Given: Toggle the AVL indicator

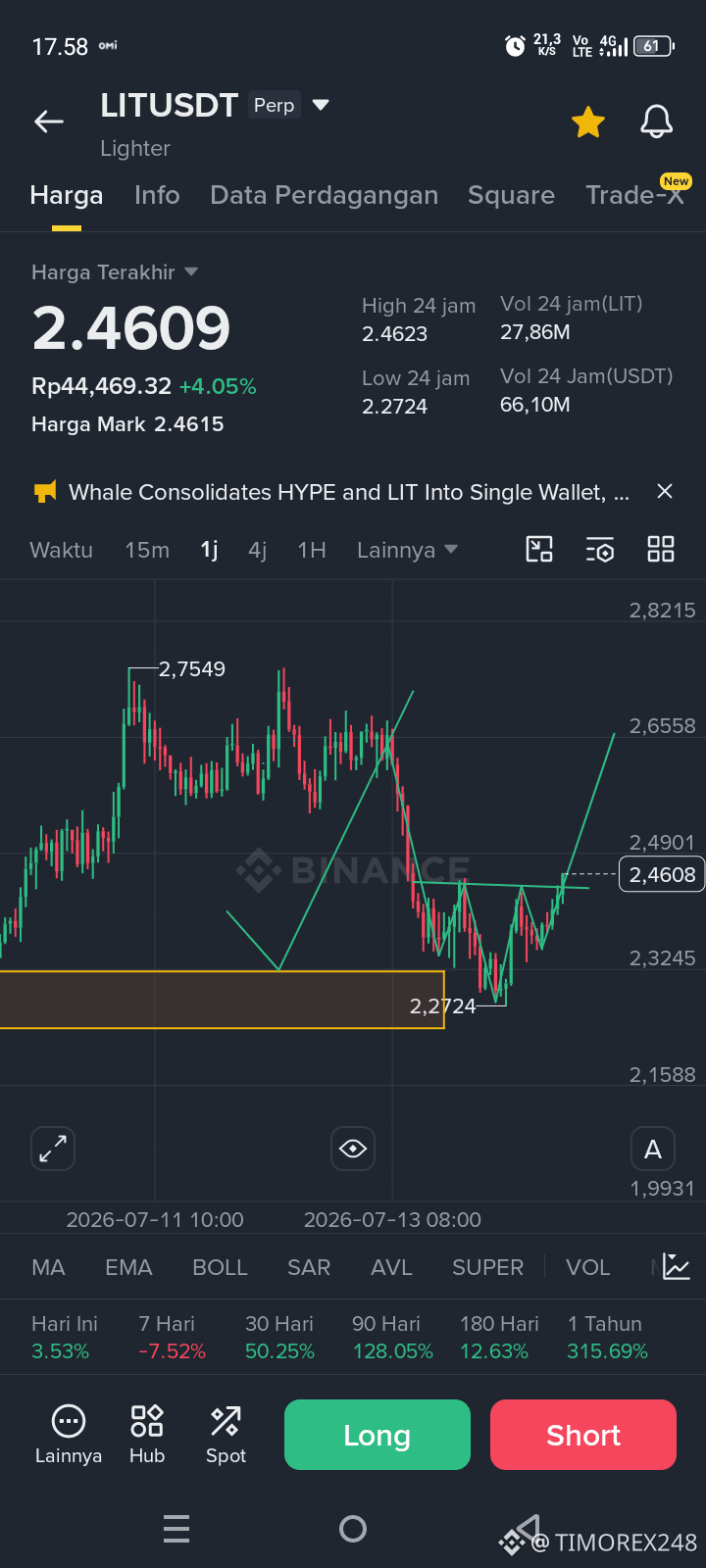Looking at the screenshot, I should pos(391,1267).
